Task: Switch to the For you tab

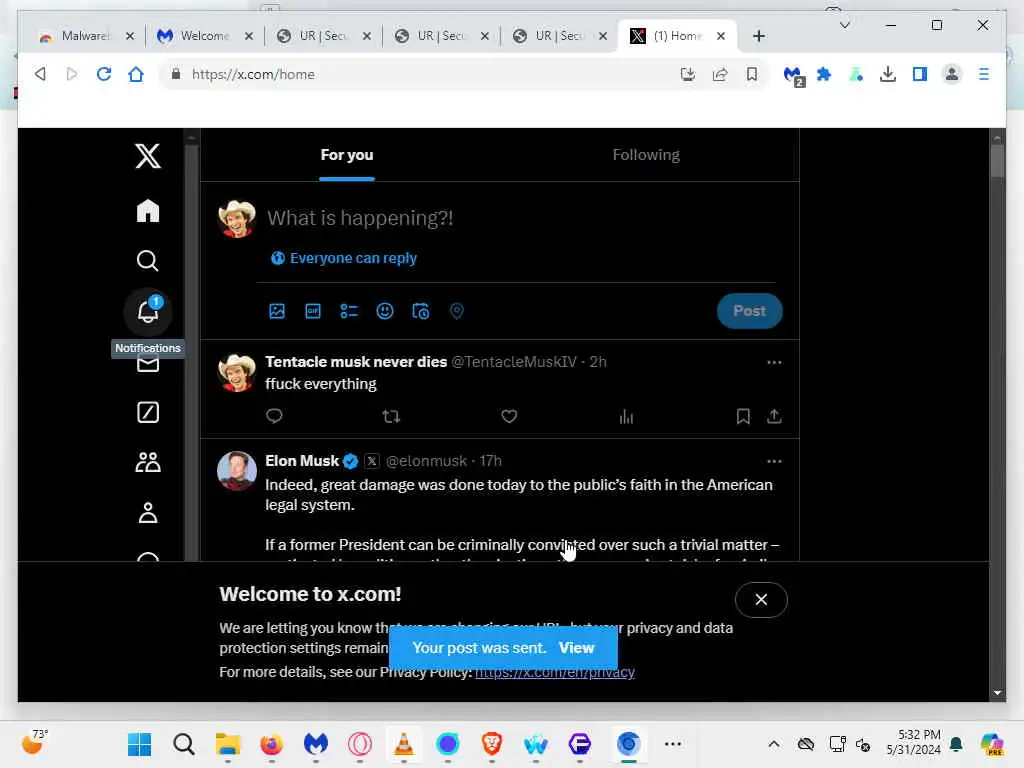Action: click(347, 155)
